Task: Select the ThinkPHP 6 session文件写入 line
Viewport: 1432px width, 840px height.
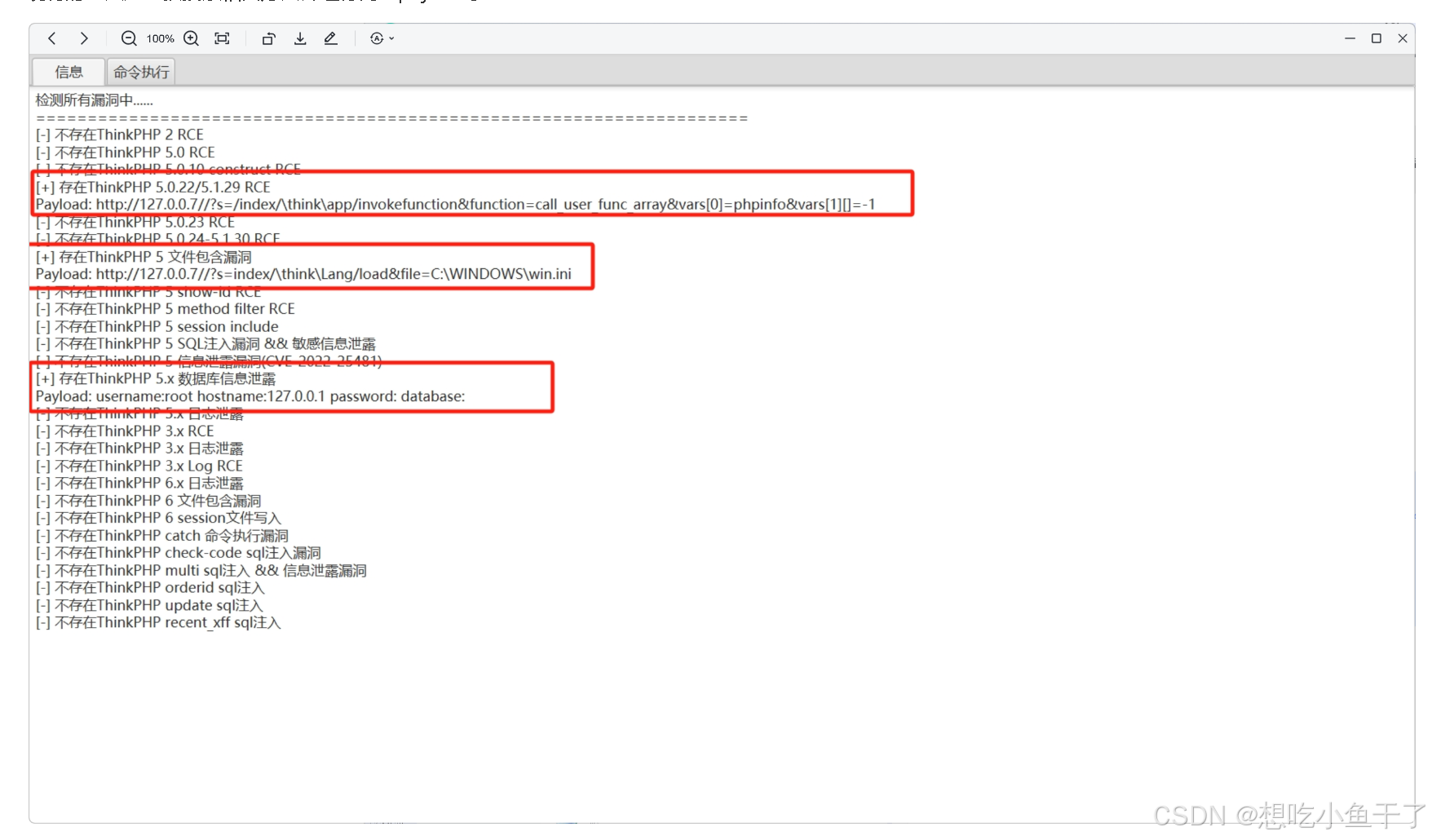Action: 158,518
